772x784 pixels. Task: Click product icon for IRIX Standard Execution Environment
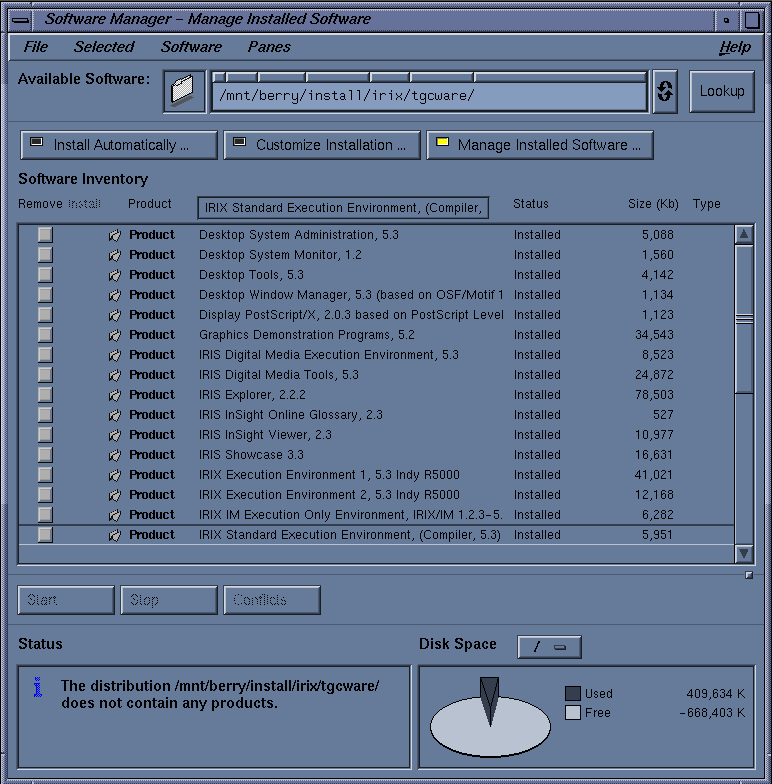(115, 535)
